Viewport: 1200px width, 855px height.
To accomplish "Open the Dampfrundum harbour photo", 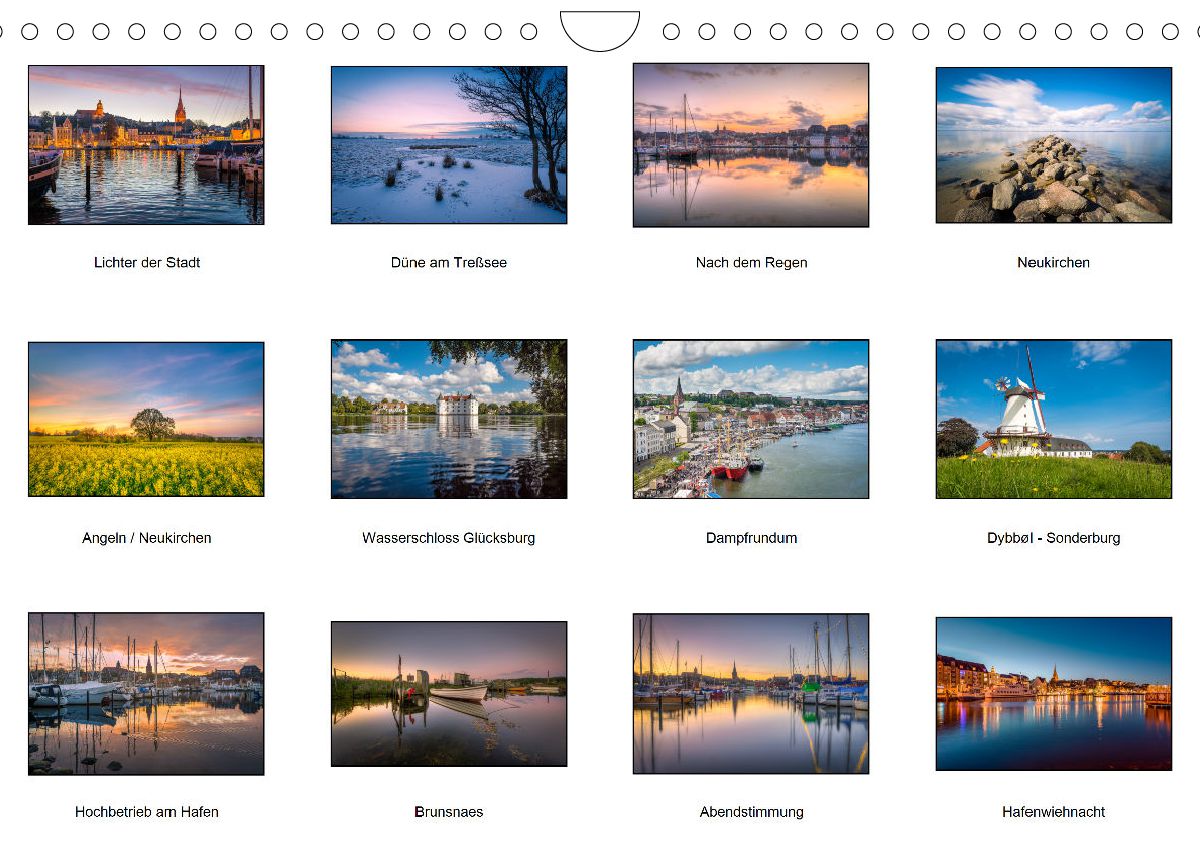I will (751, 419).
